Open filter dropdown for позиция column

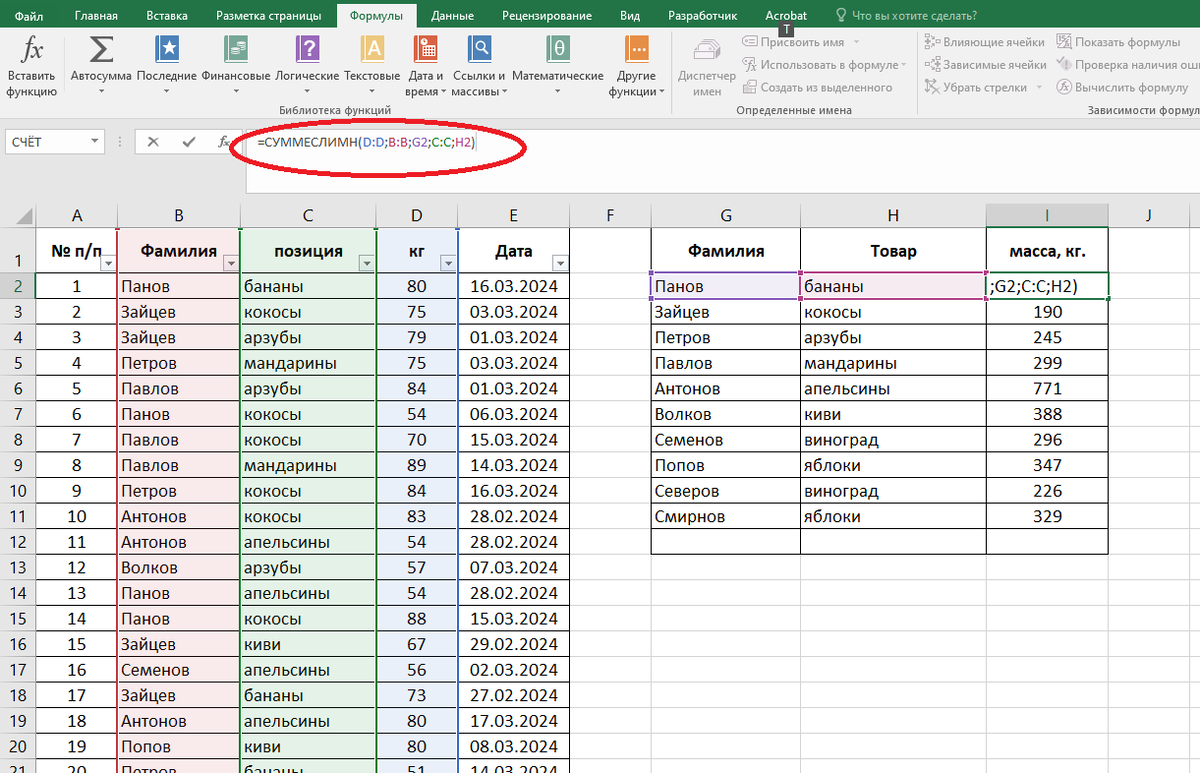[366, 263]
